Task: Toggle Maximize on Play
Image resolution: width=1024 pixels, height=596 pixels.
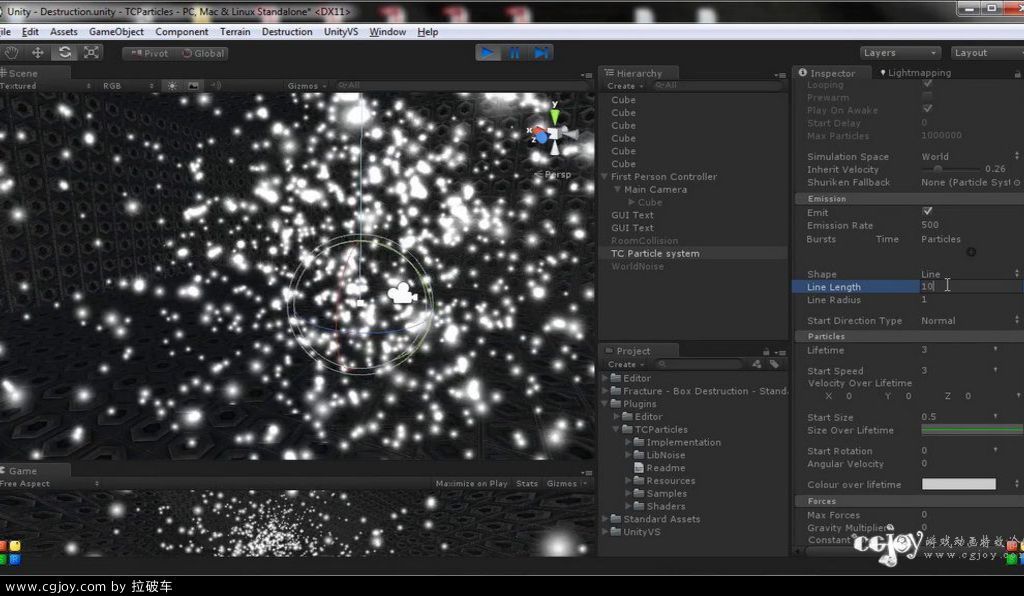Action: (x=472, y=484)
